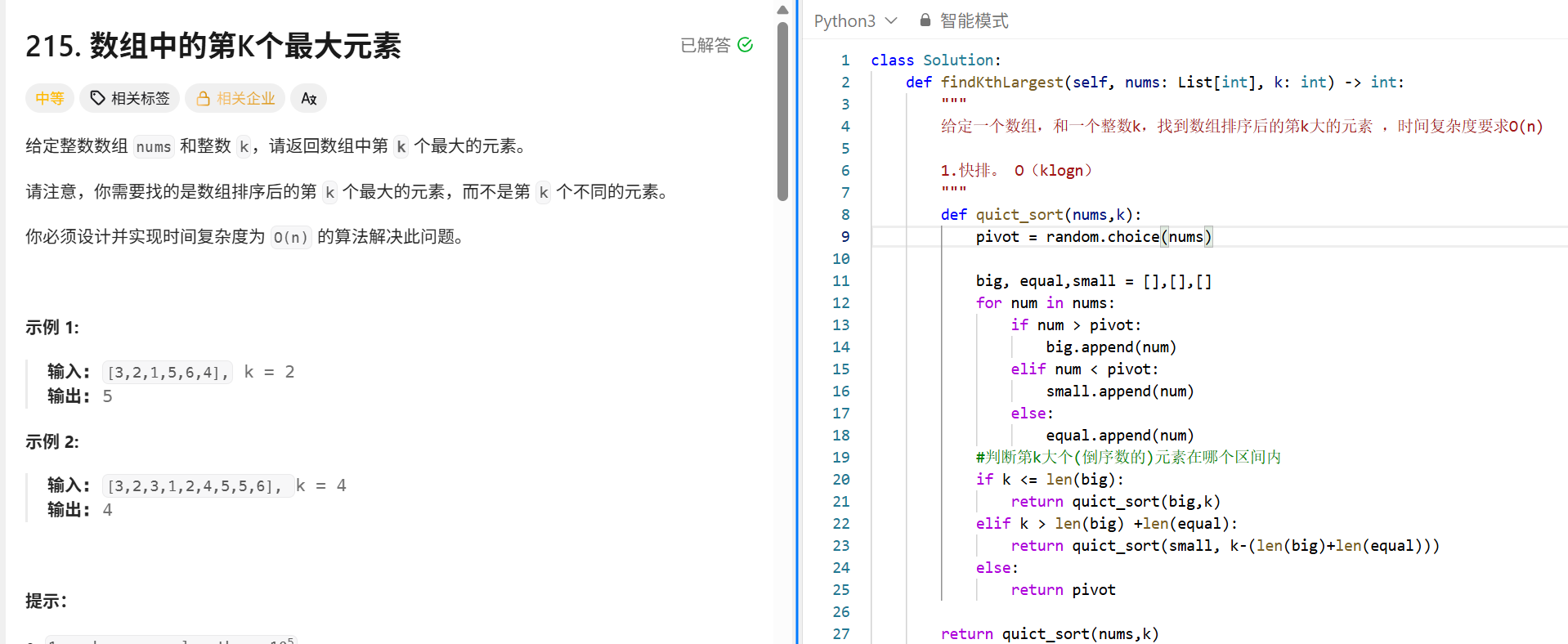
Task: Place cursor on 'class Solution:' line
Action: (x=936, y=60)
